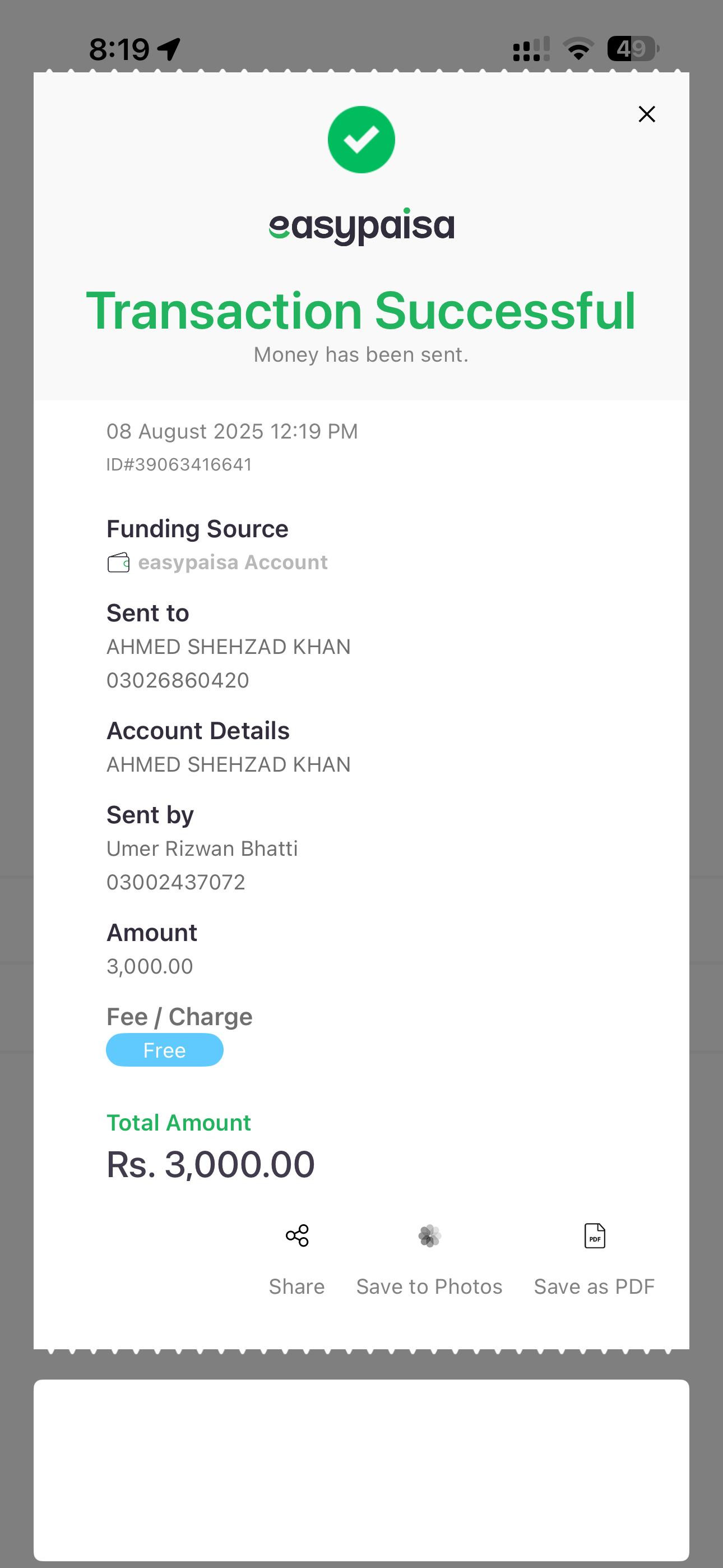Tap the wallet icon beside easypaisa Account
The height and width of the screenshot is (1568, 723).
point(119,562)
